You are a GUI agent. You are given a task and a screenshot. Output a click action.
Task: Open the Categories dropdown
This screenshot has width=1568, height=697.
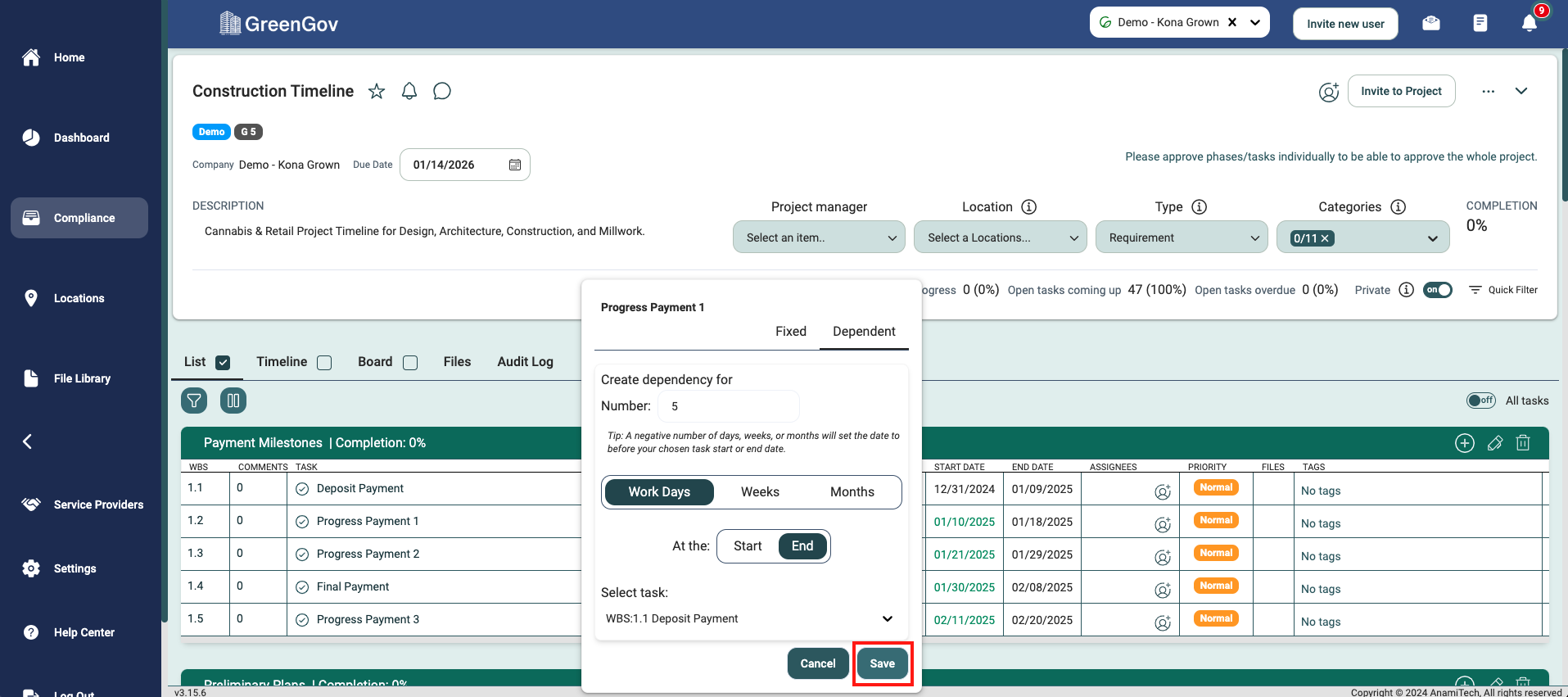pyautogui.click(x=1363, y=238)
